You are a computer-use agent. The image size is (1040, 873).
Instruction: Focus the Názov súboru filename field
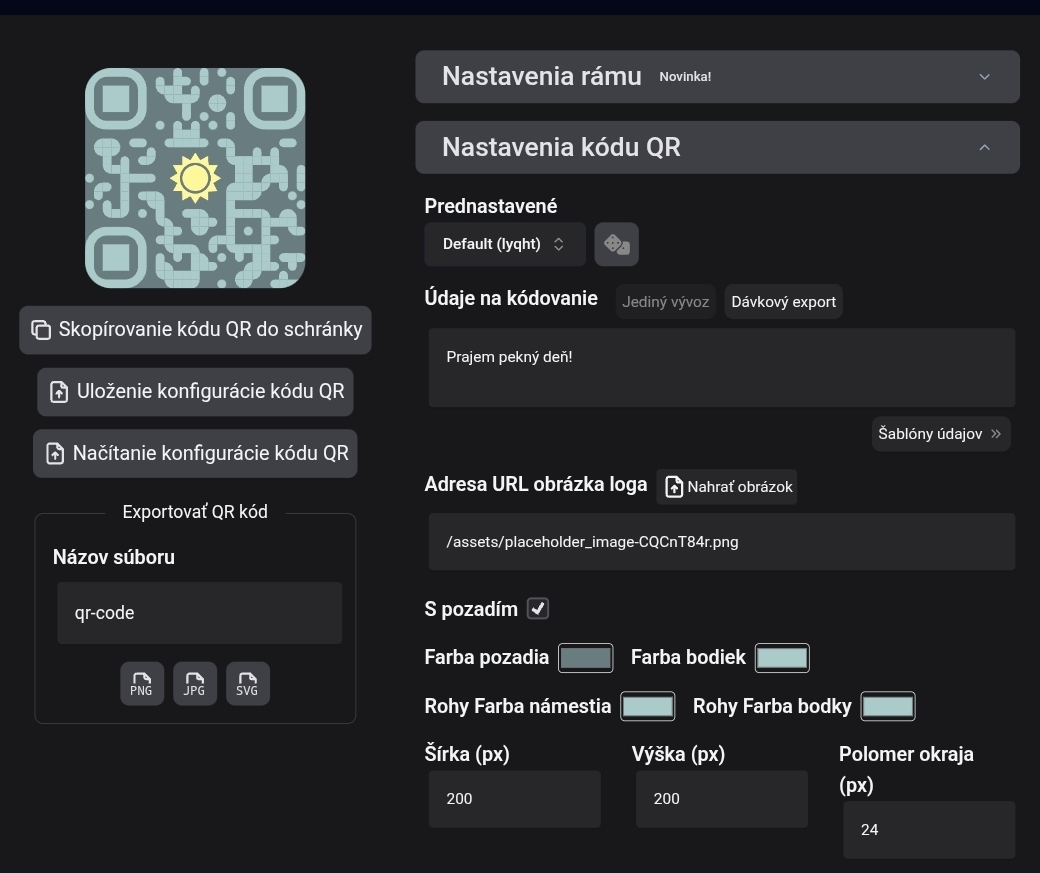[x=200, y=613]
